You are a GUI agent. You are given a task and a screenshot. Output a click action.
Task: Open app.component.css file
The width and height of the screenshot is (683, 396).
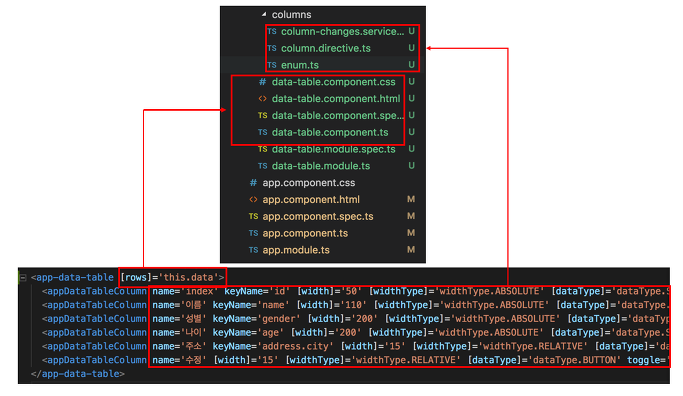click(x=309, y=183)
